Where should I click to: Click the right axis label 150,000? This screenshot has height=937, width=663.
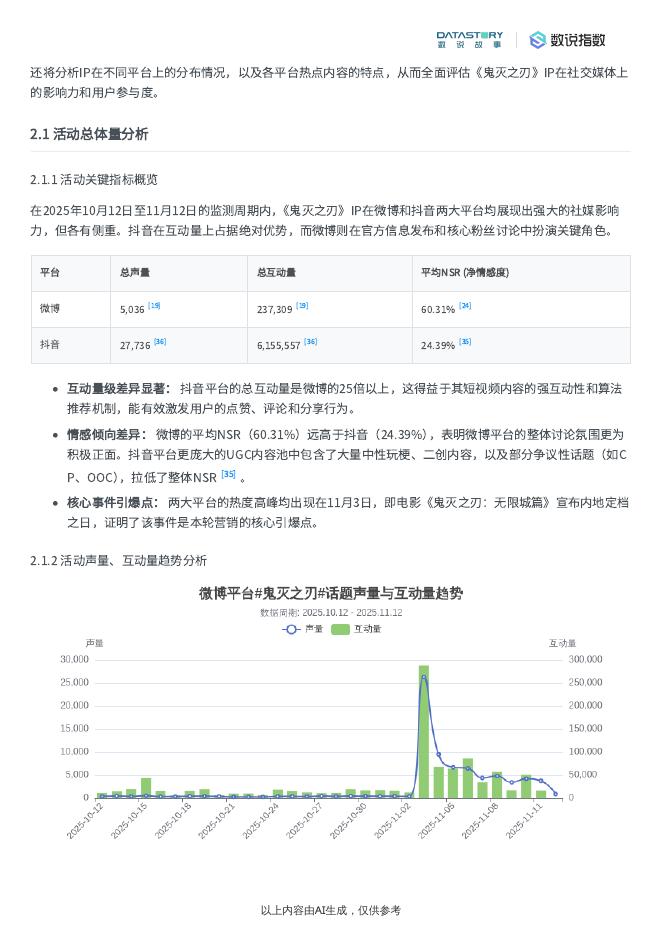[585, 728]
